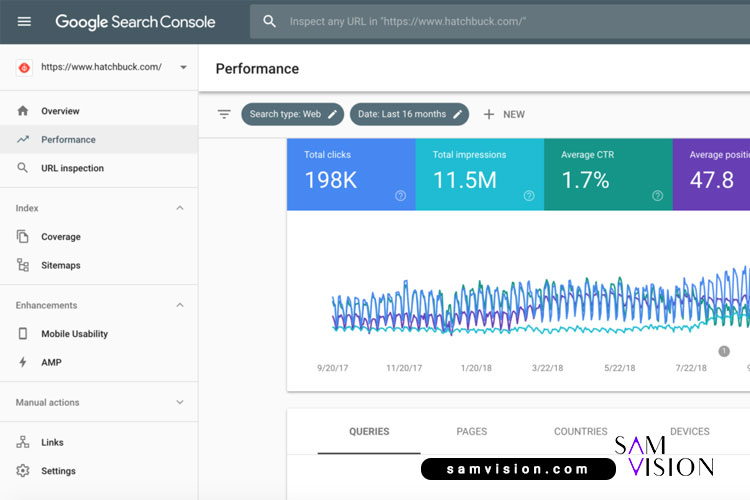Open the hamburger navigation menu

[x=24, y=22]
